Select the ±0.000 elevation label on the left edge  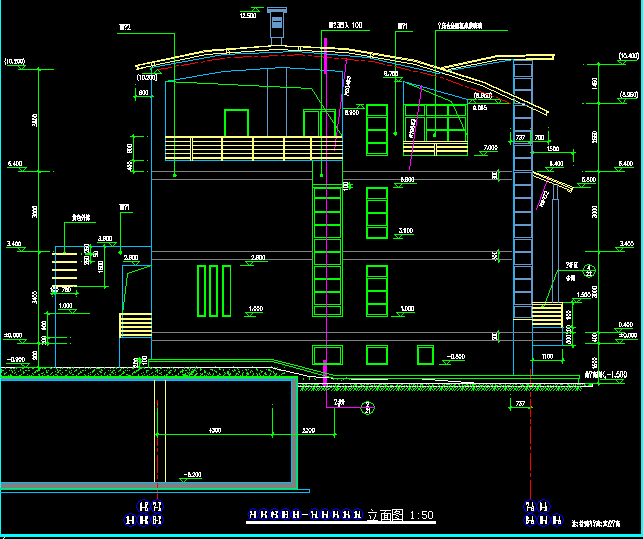click(14, 335)
